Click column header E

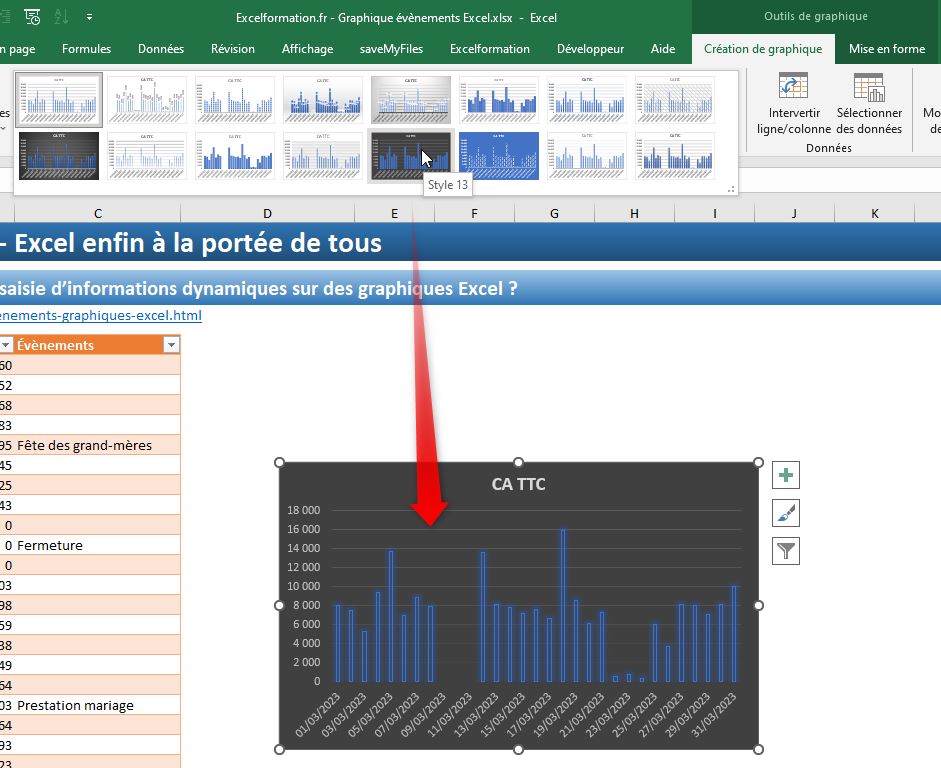point(394,213)
